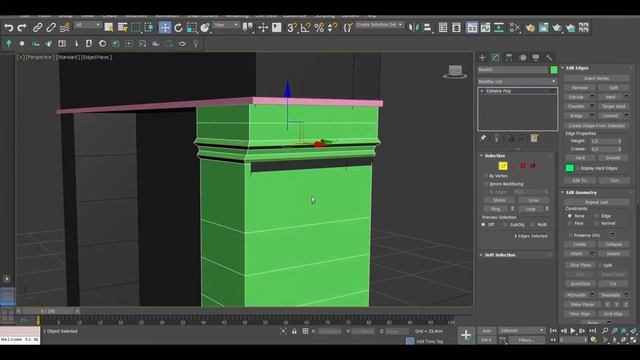Select the Off preview selection radio button
Screen dimensions: 640x360
point(484,225)
